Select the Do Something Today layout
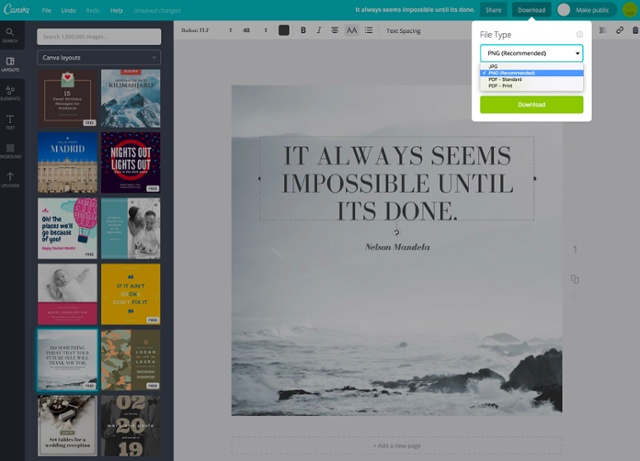Screen dimensions: 640x461 (67, 360)
